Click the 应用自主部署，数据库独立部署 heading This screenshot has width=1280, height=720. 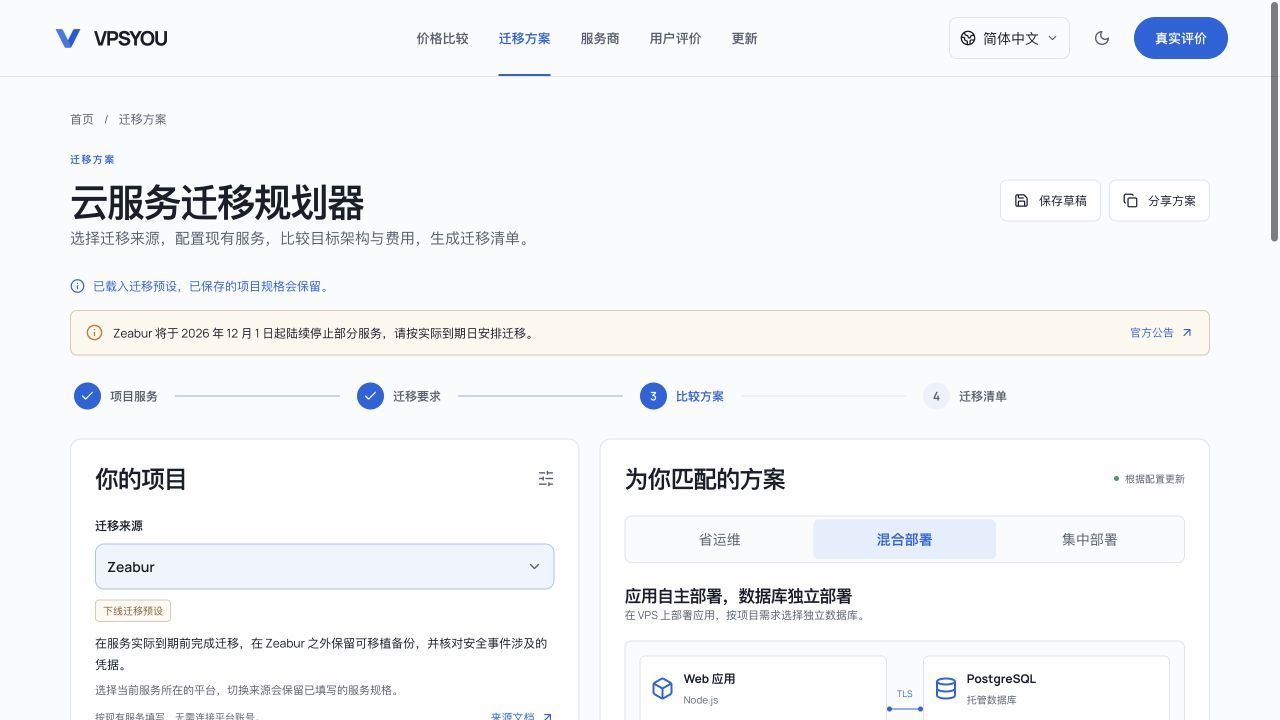point(738,596)
